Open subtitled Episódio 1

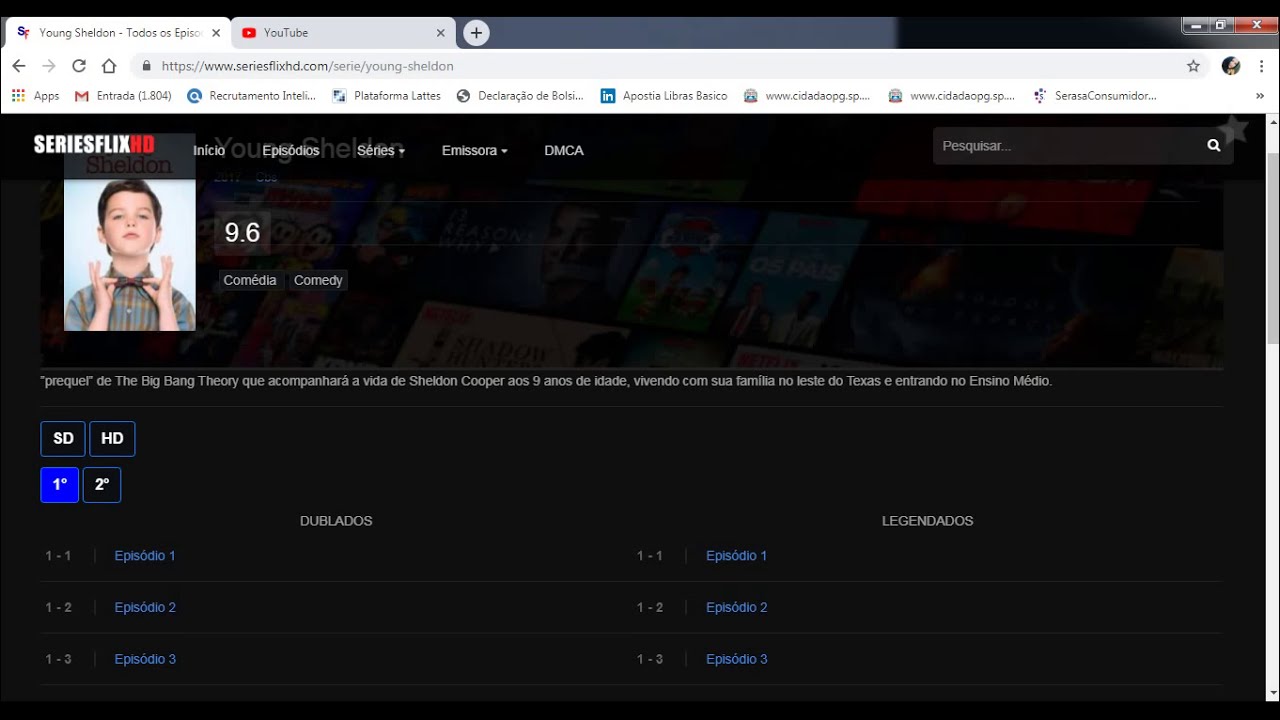737,556
